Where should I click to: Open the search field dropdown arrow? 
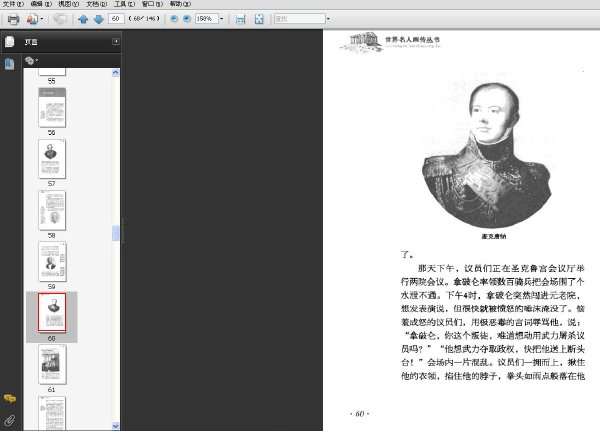(328, 19)
